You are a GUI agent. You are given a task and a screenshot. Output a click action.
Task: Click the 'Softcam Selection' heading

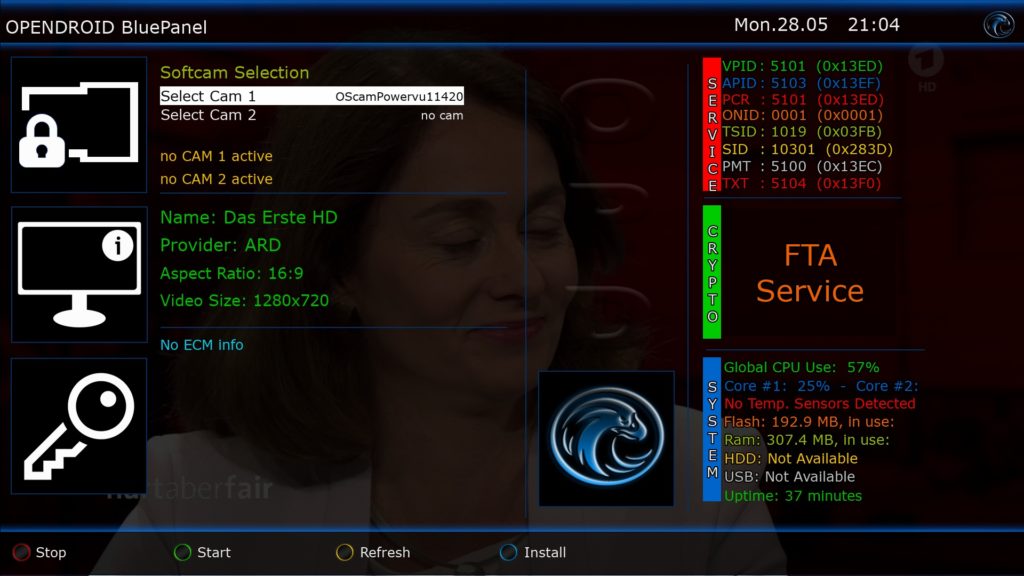tap(234, 72)
